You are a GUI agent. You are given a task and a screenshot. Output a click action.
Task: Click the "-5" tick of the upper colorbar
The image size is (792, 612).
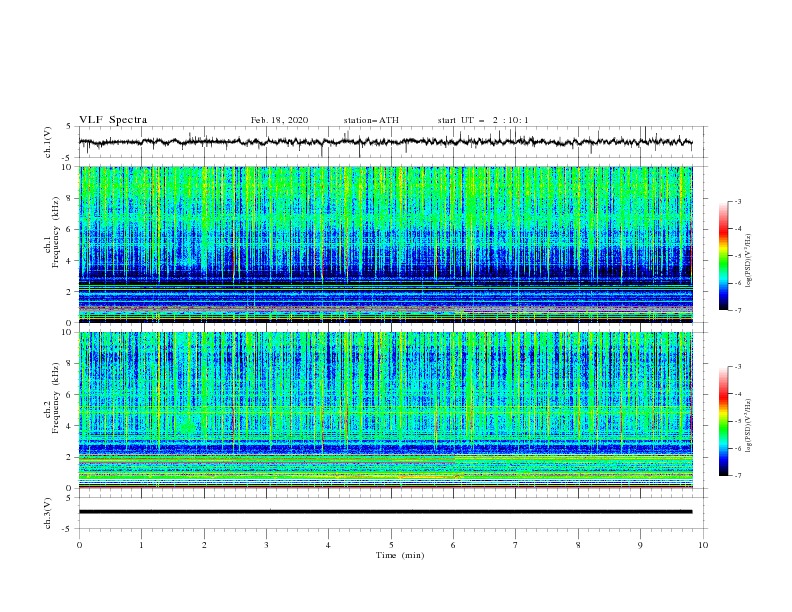(737, 256)
